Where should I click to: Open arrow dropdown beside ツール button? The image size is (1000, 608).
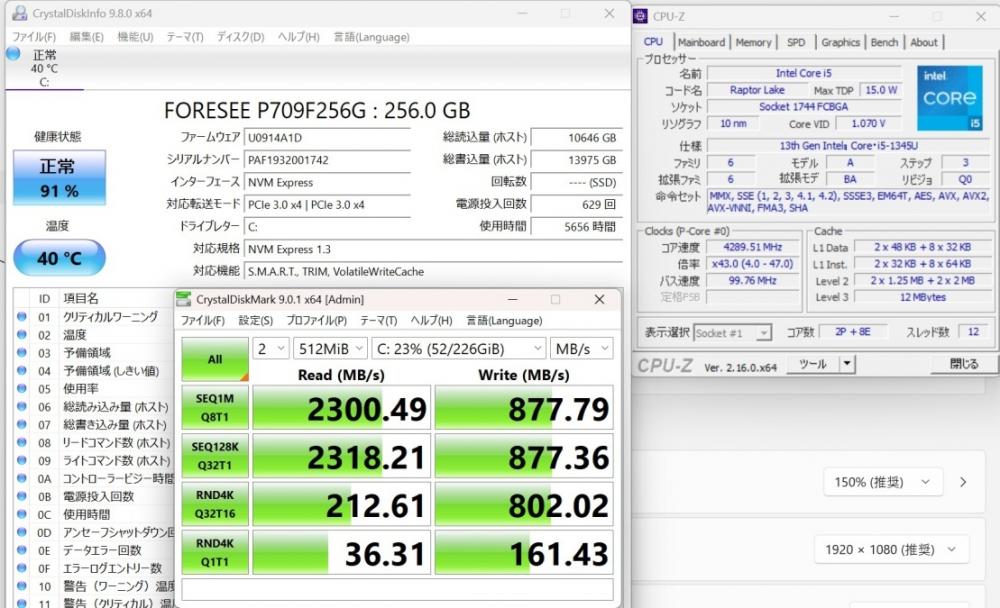(x=846, y=364)
